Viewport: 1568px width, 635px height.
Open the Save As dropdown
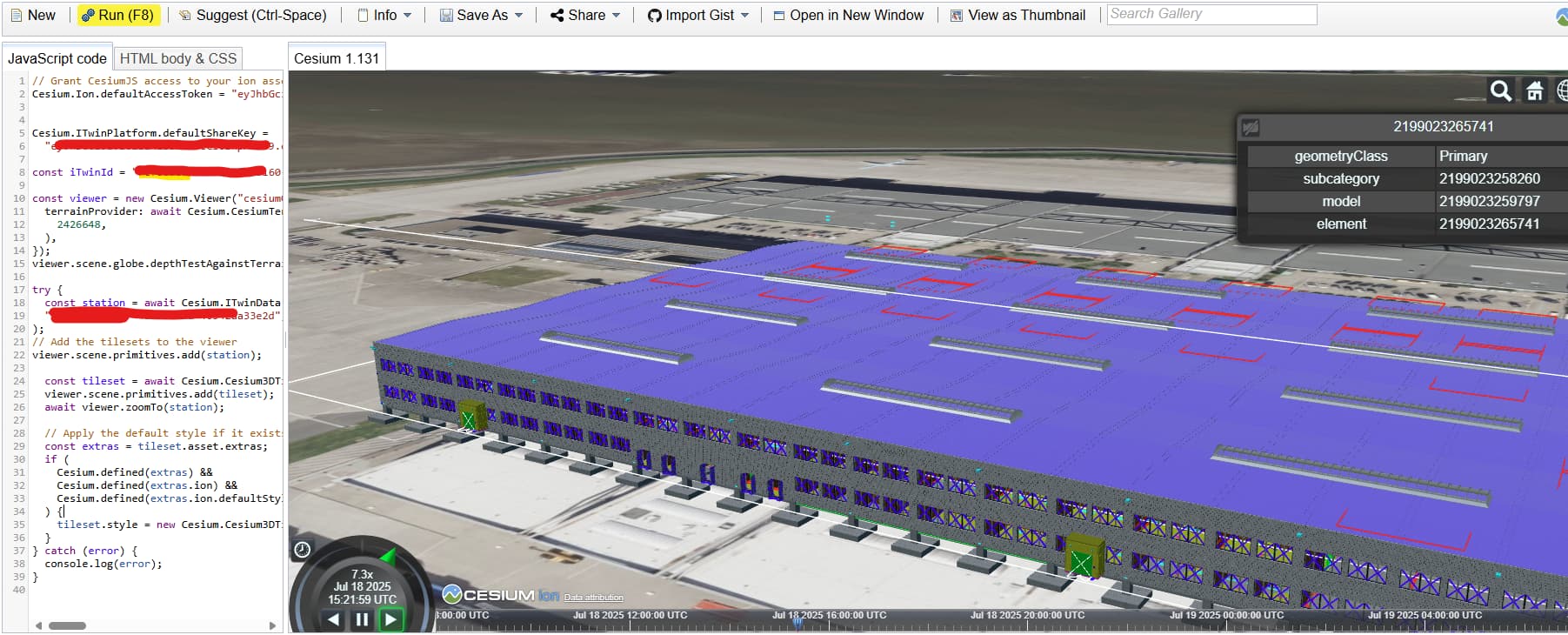click(x=481, y=15)
